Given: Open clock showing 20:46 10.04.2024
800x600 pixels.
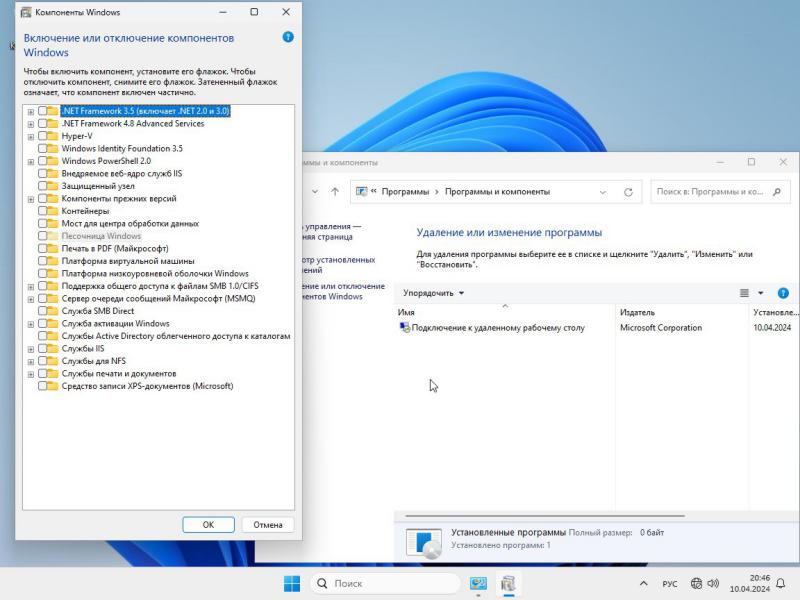Looking at the screenshot, I should 749,584.
